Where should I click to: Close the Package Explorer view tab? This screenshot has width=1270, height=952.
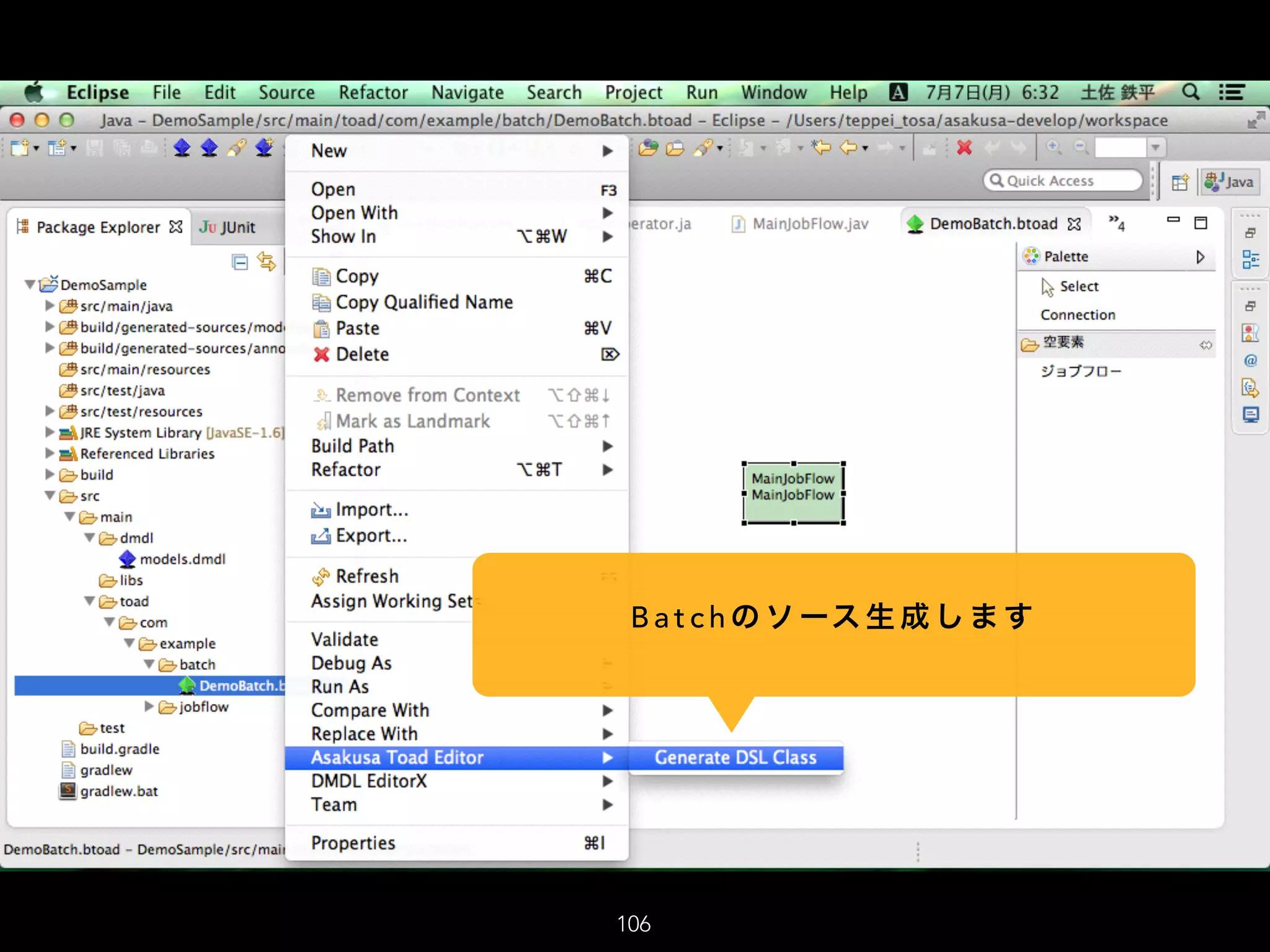coord(176,227)
